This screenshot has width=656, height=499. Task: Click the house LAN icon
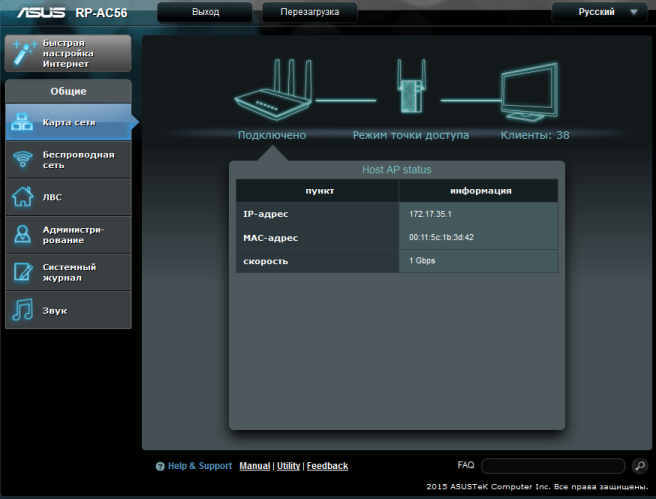pos(23,197)
